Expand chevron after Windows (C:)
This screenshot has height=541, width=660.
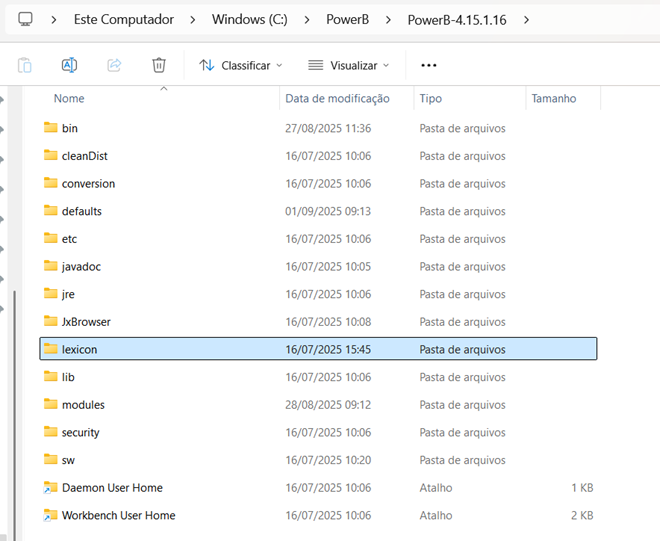coord(307,20)
